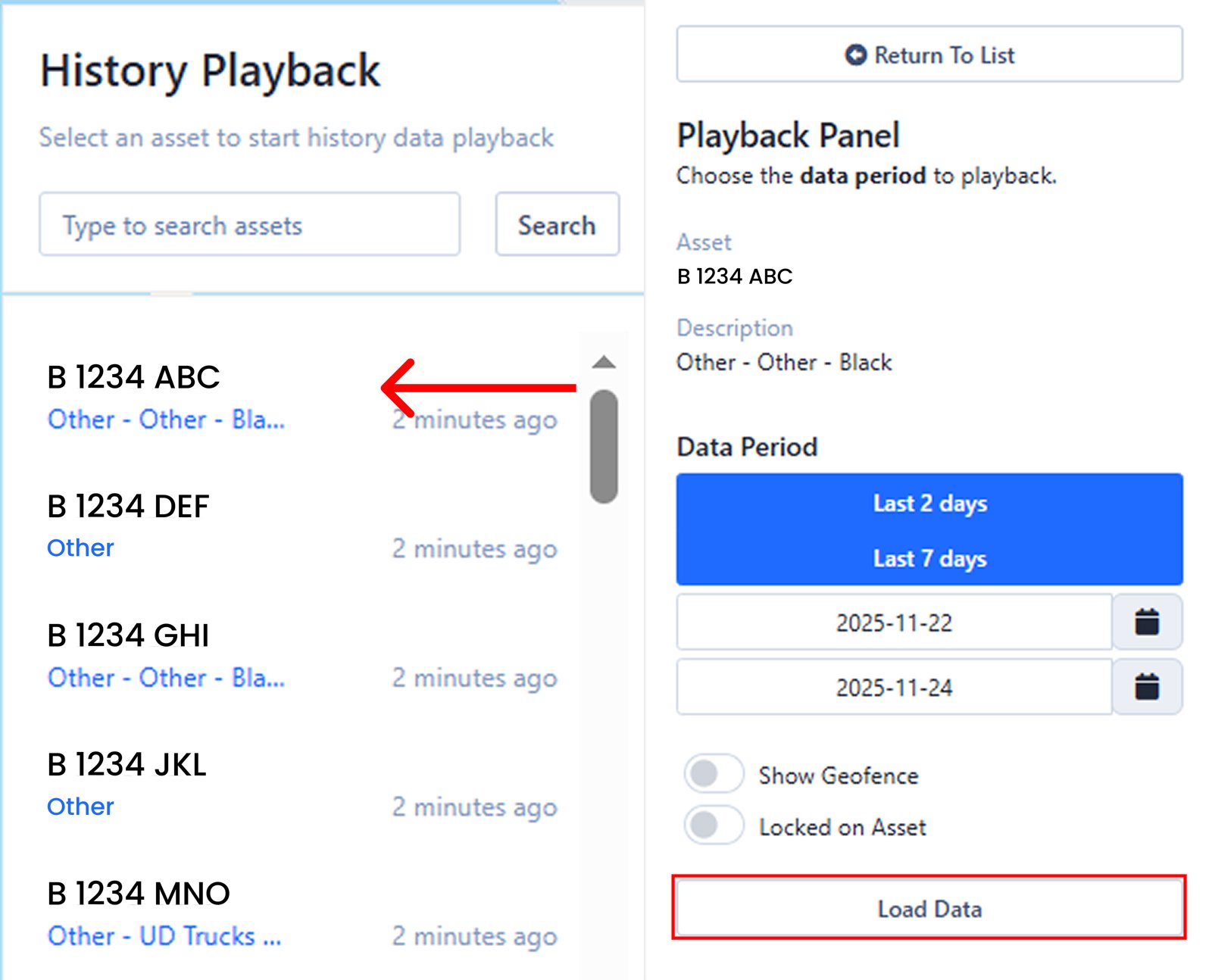Enable the Show Geofence toggle
The width and height of the screenshot is (1212, 980).
713,775
